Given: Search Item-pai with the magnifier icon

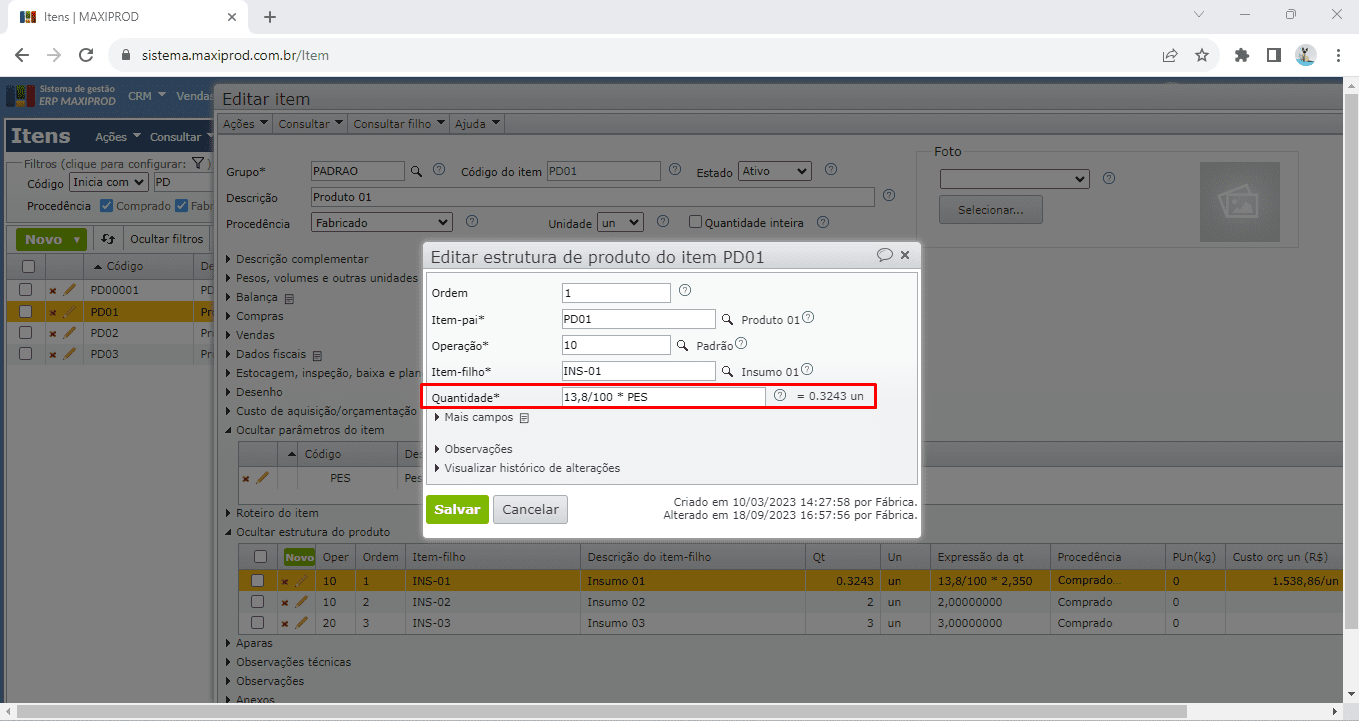Looking at the screenshot, I should (728, 320).
